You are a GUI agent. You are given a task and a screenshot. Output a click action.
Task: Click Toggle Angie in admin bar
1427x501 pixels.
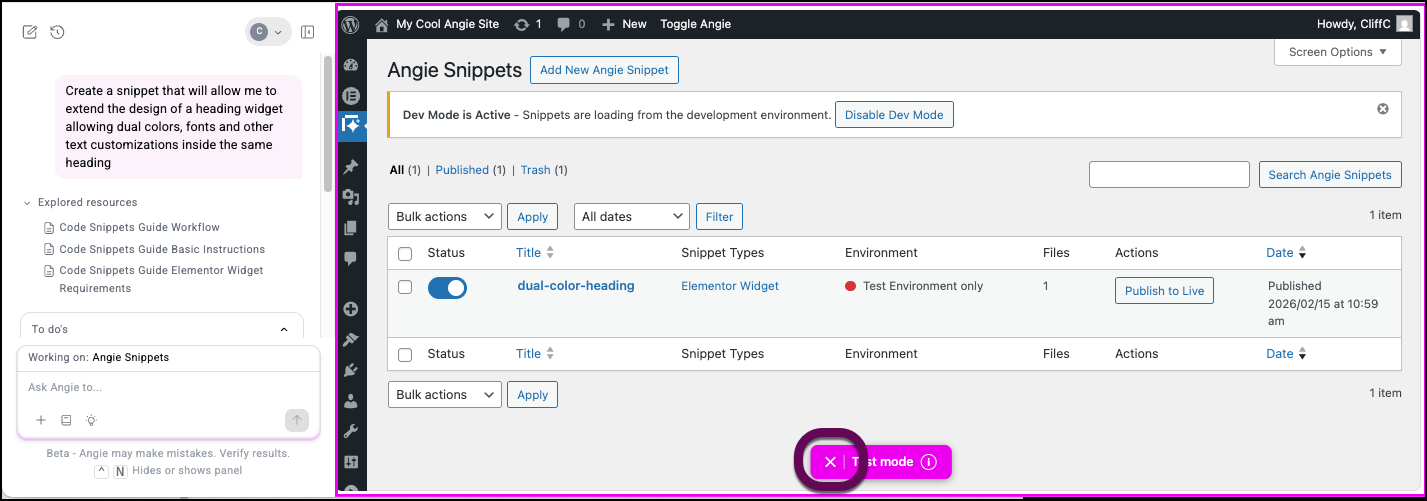point(695,24)
